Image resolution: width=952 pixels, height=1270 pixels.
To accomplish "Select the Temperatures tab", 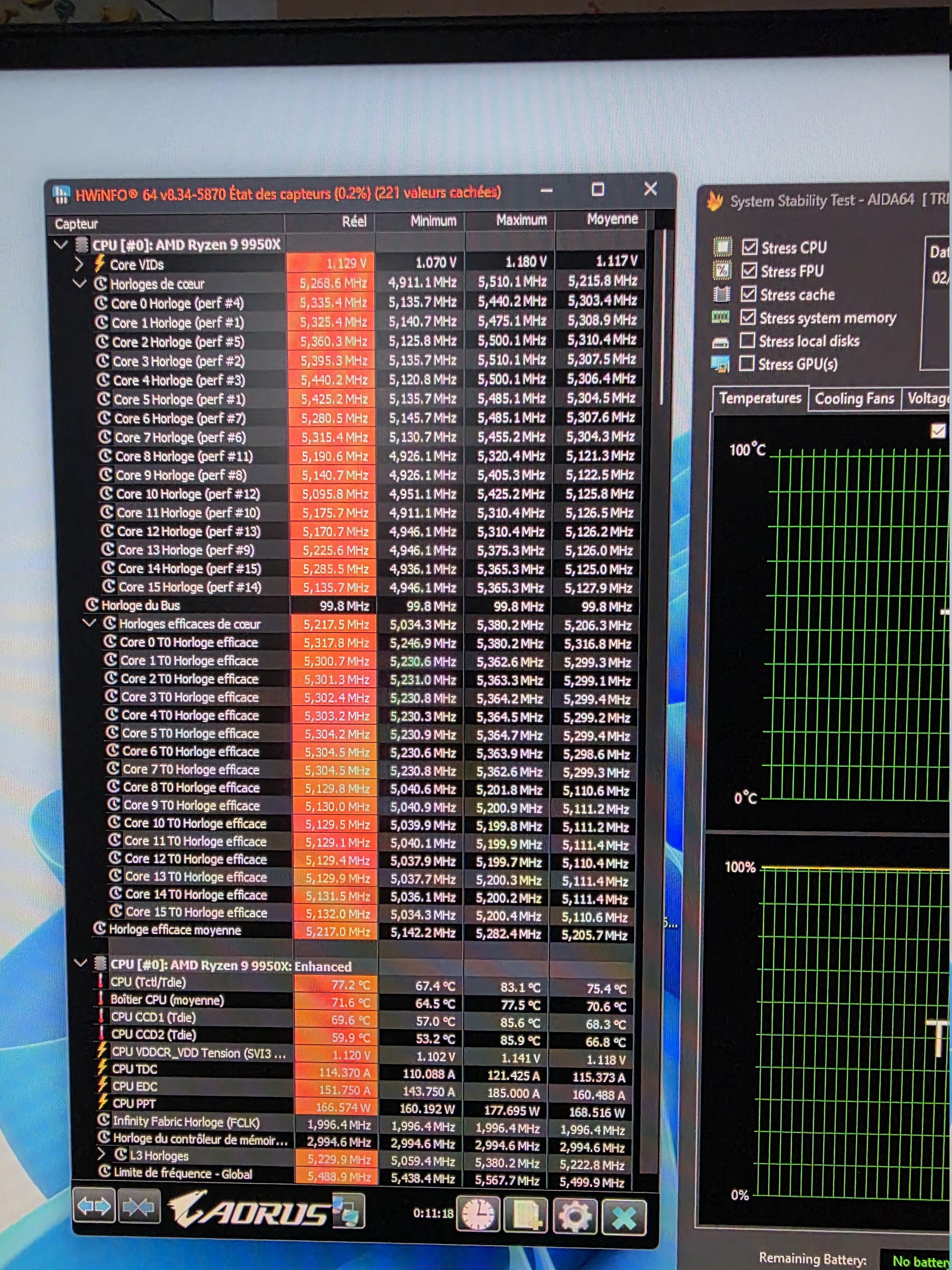I will pyautogui.click(x=760, y=398).
